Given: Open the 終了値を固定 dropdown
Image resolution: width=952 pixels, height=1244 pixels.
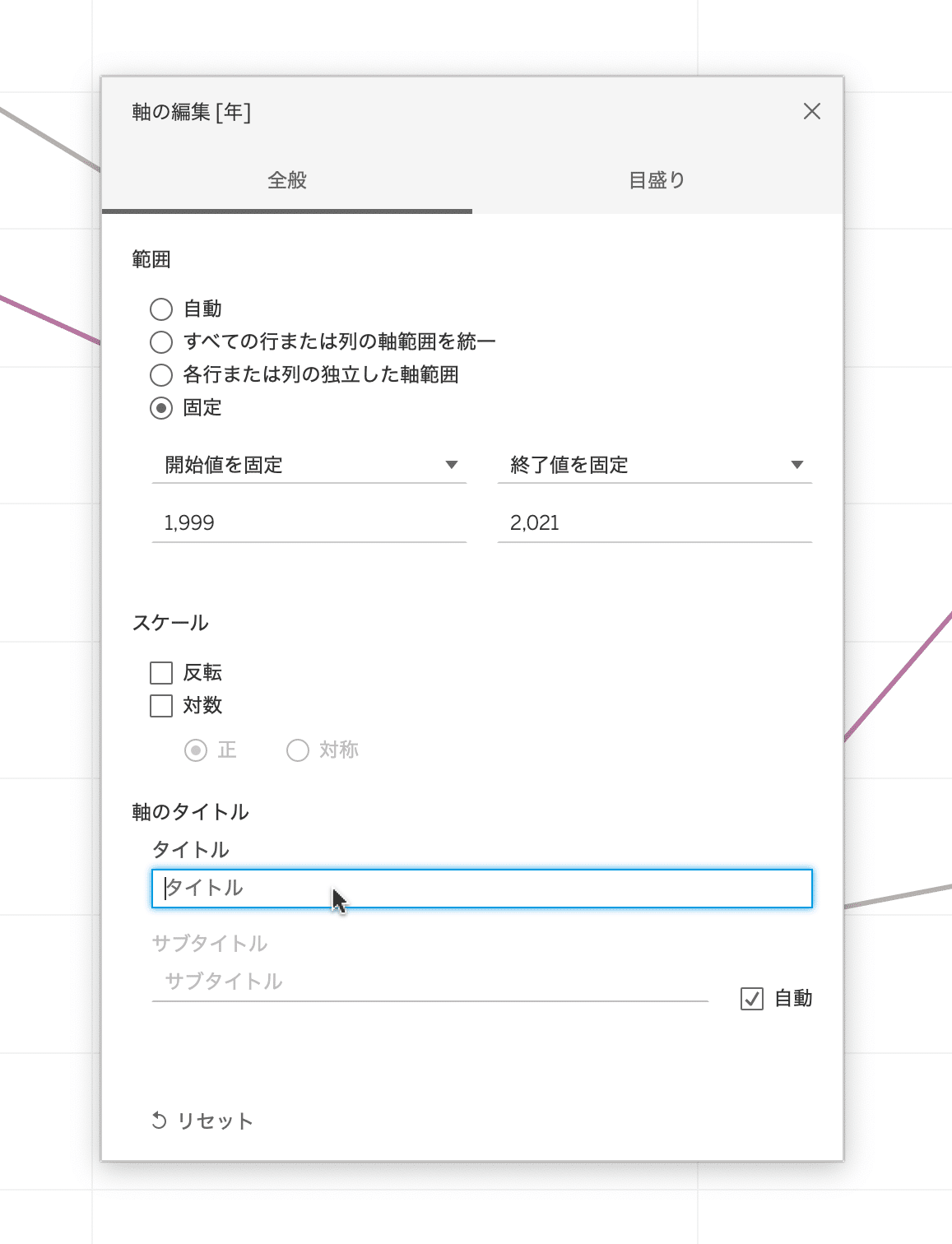Looking at the screenshot, I should 655,465.
